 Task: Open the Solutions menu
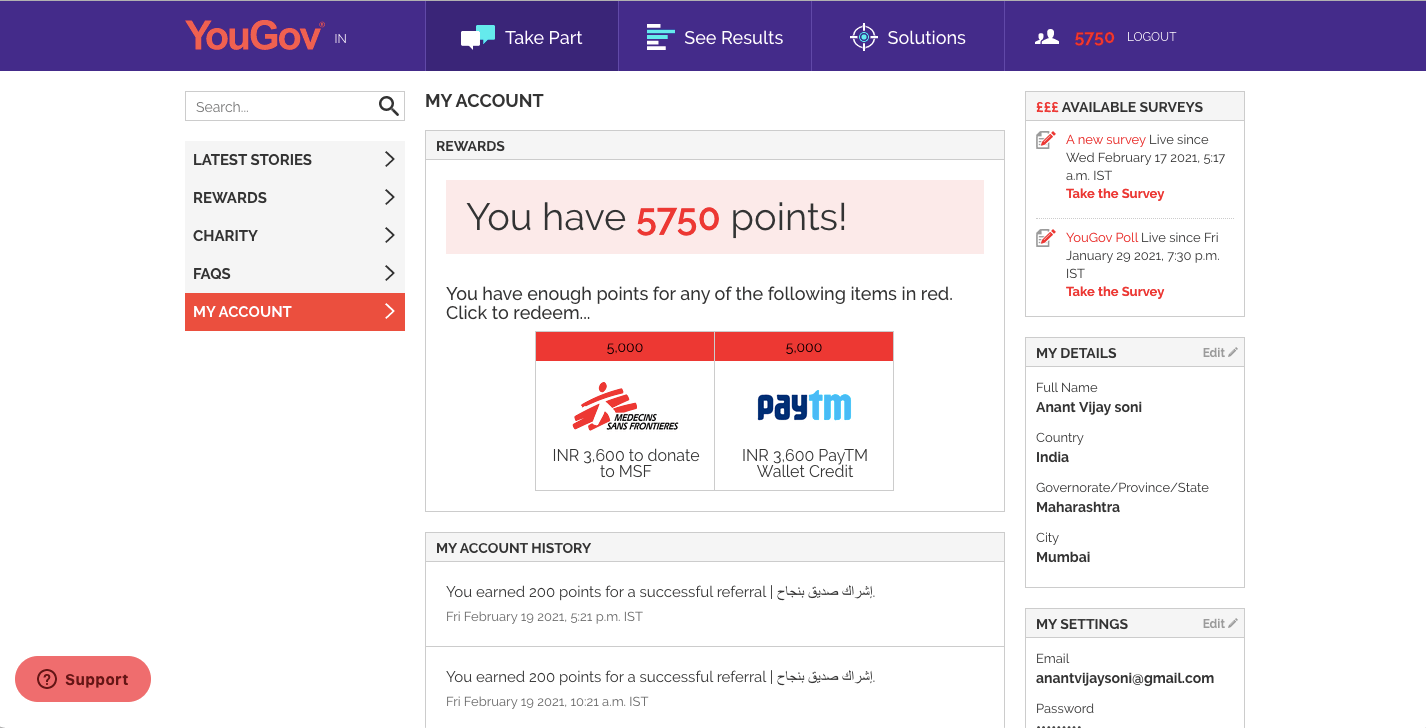908,36
